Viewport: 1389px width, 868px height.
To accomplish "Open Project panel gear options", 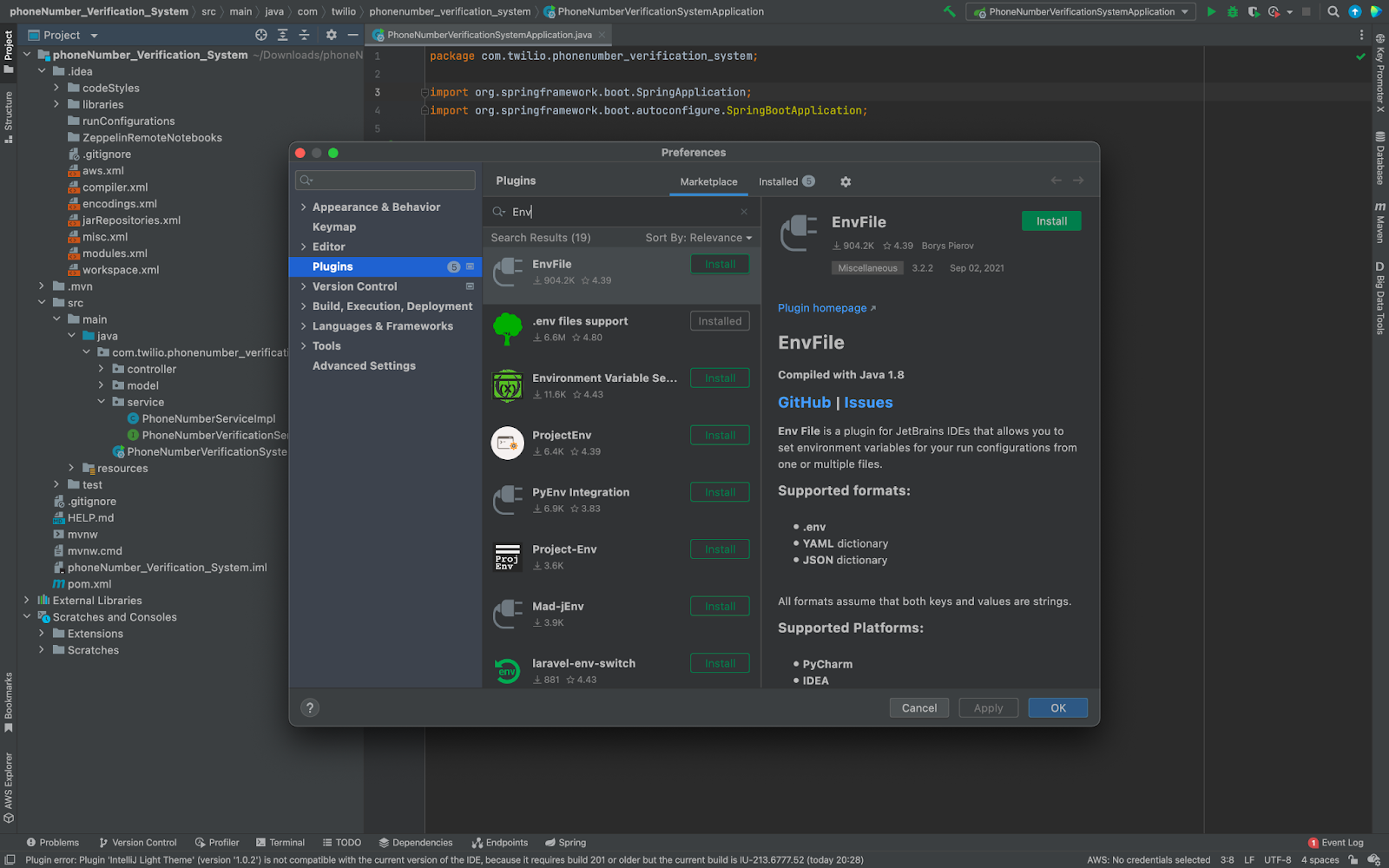I will pos(331,35).
